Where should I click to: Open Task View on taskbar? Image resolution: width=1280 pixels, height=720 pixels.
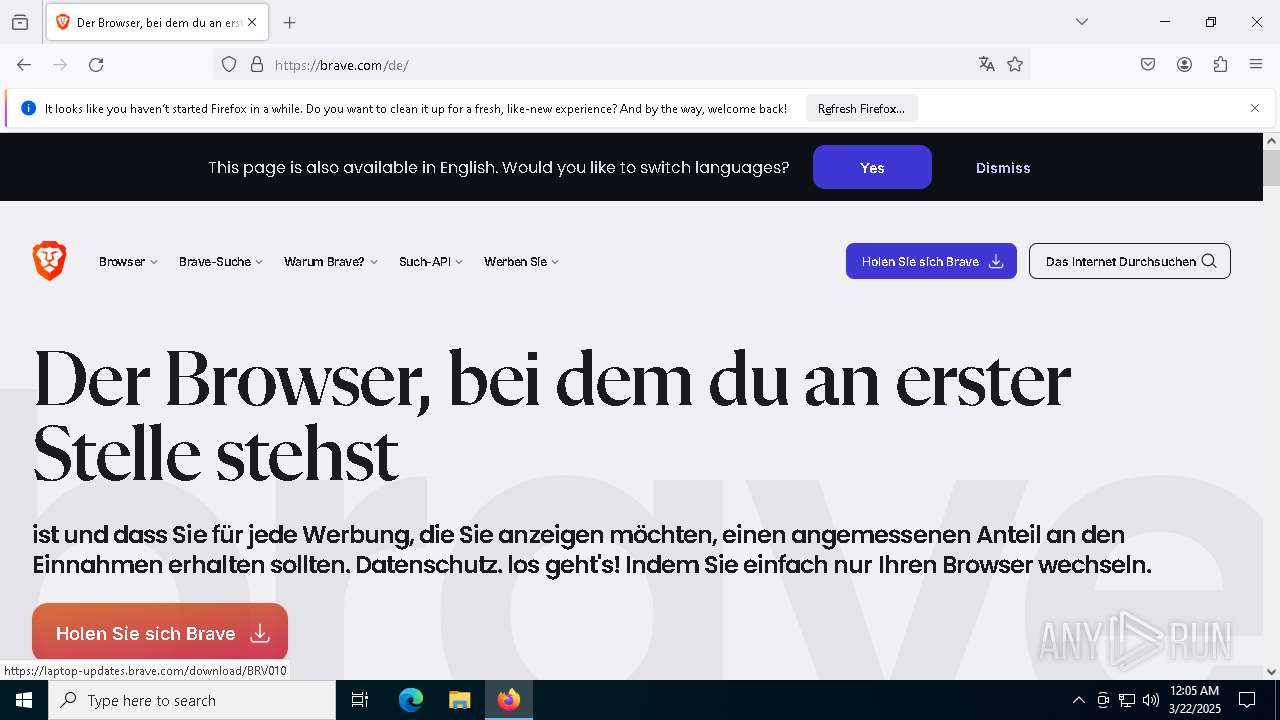(x=360, y=700)
